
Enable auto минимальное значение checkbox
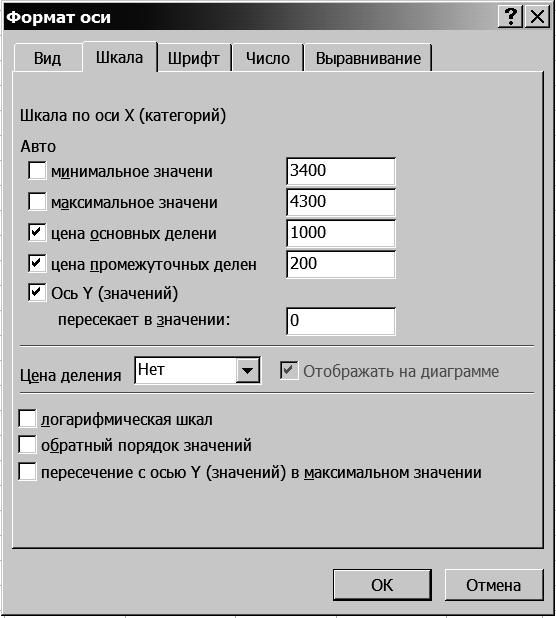tap(37, 171)
